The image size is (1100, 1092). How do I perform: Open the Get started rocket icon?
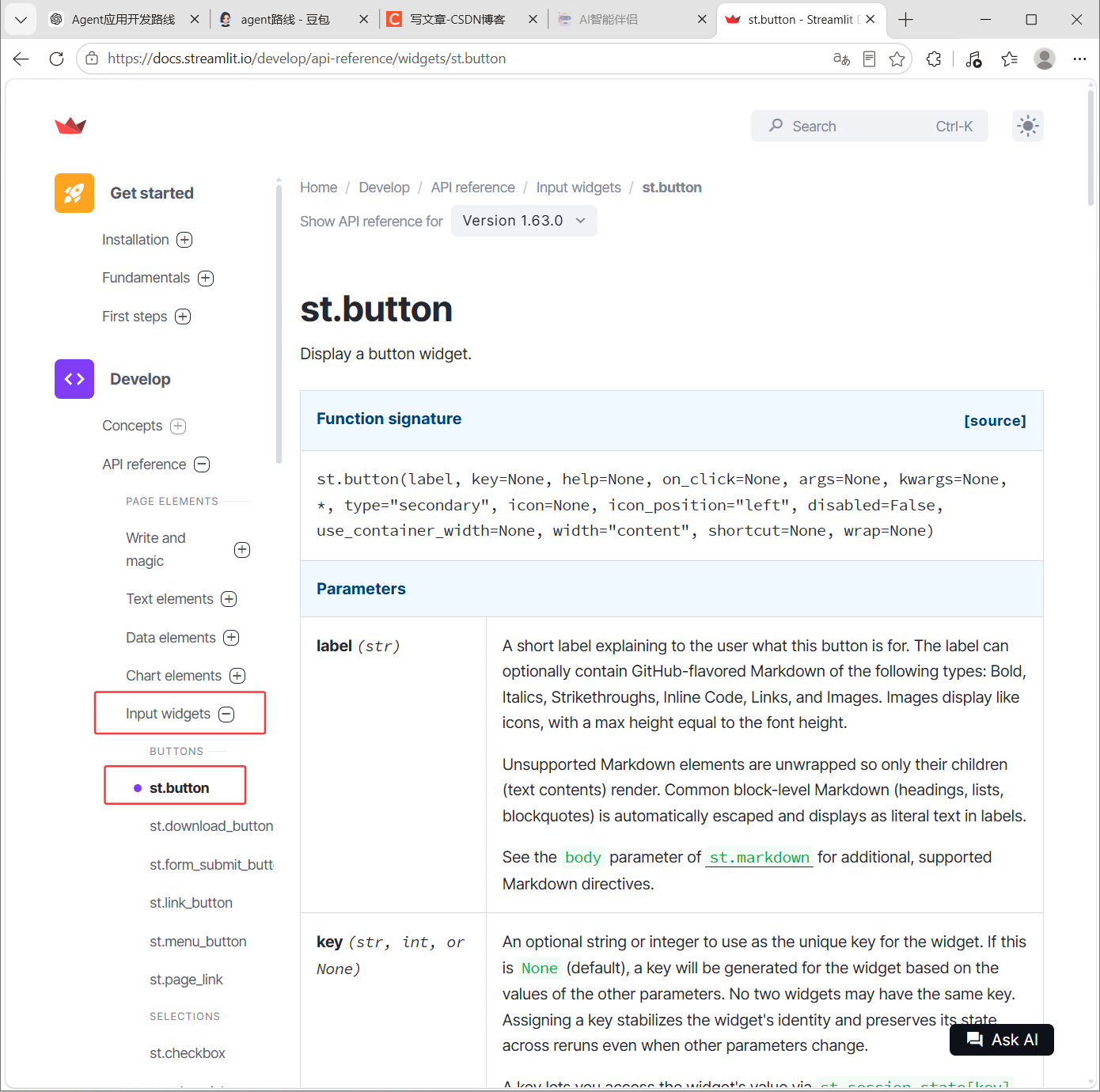[x=74, y=193]
